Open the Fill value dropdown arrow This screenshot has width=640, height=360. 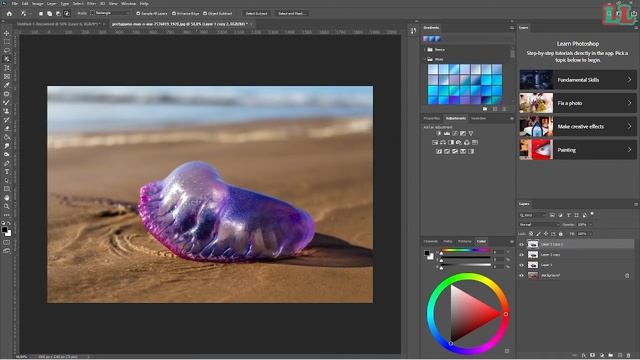point(591,234)
